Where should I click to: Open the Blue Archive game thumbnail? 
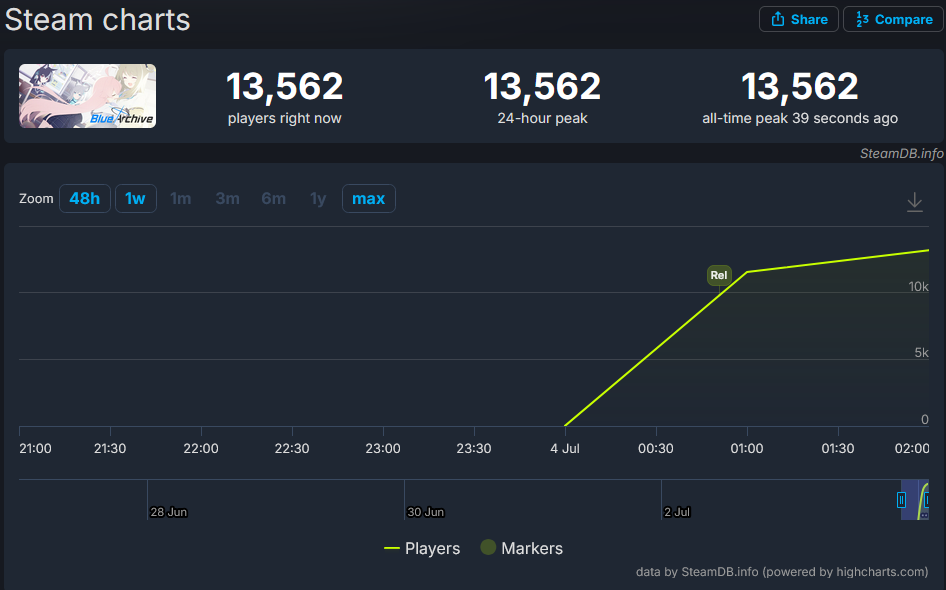(x=87, y=96)
